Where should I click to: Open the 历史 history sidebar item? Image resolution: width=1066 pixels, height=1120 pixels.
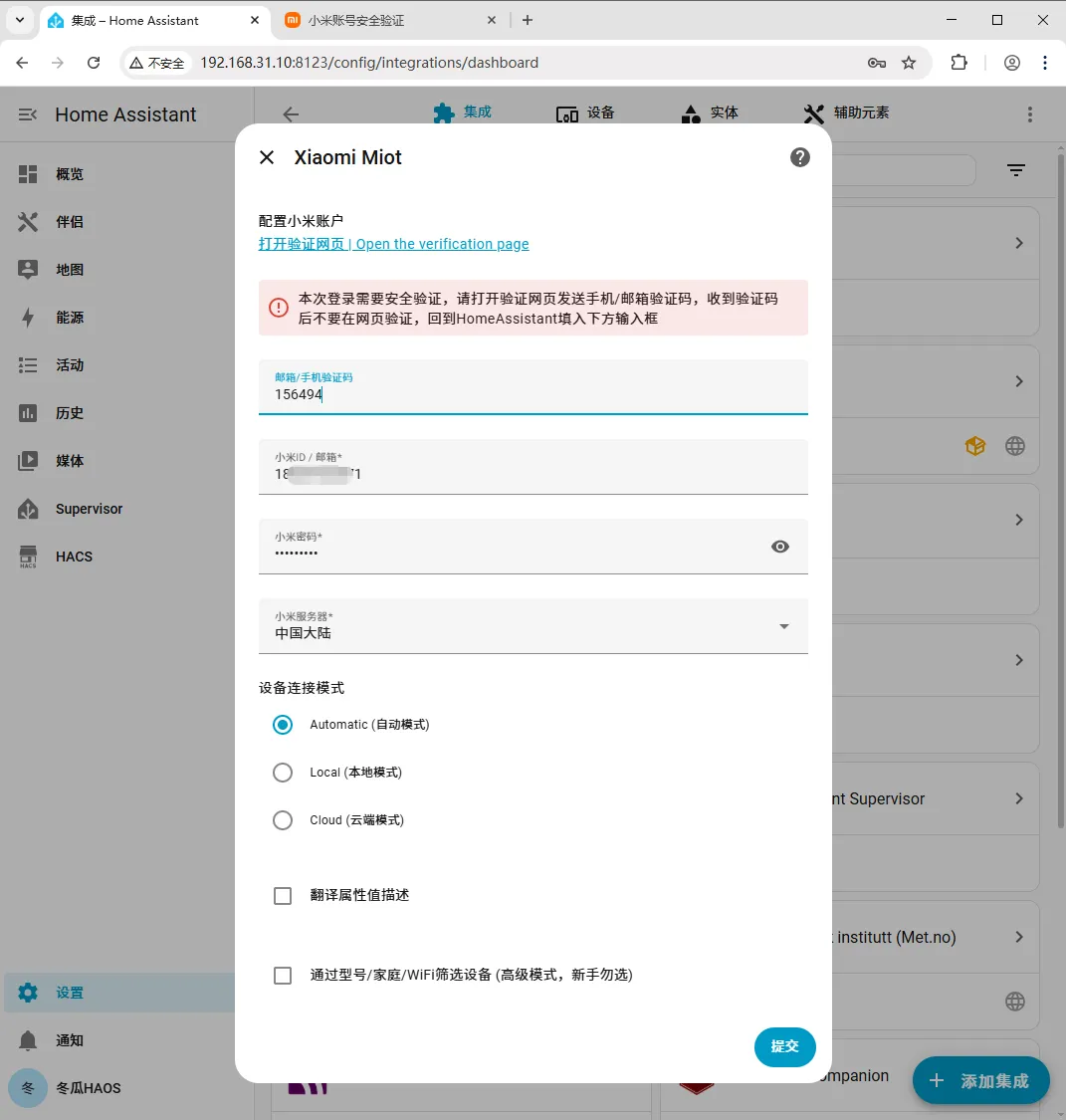118,413
